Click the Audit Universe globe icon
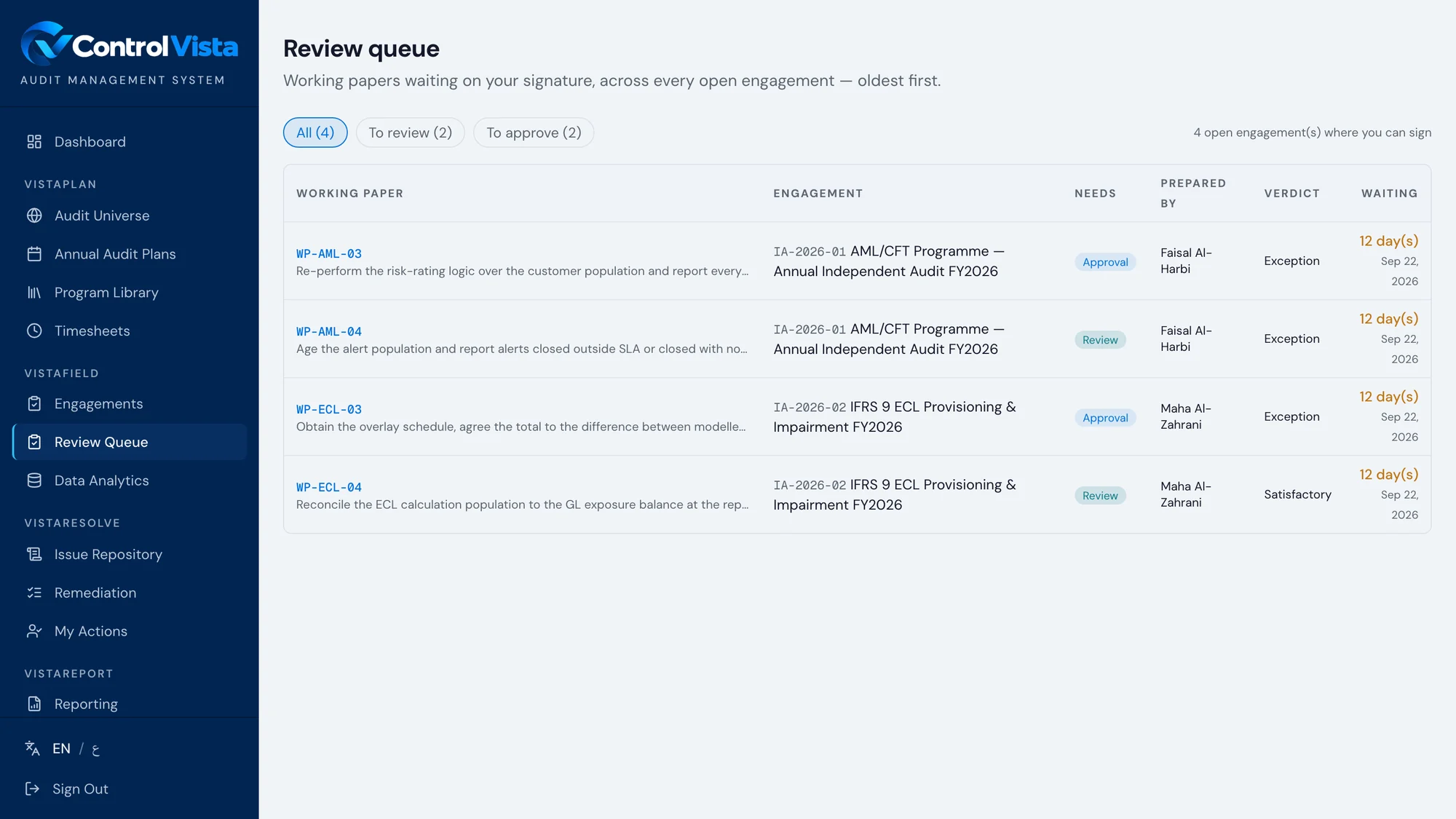 tap(34, 215)
